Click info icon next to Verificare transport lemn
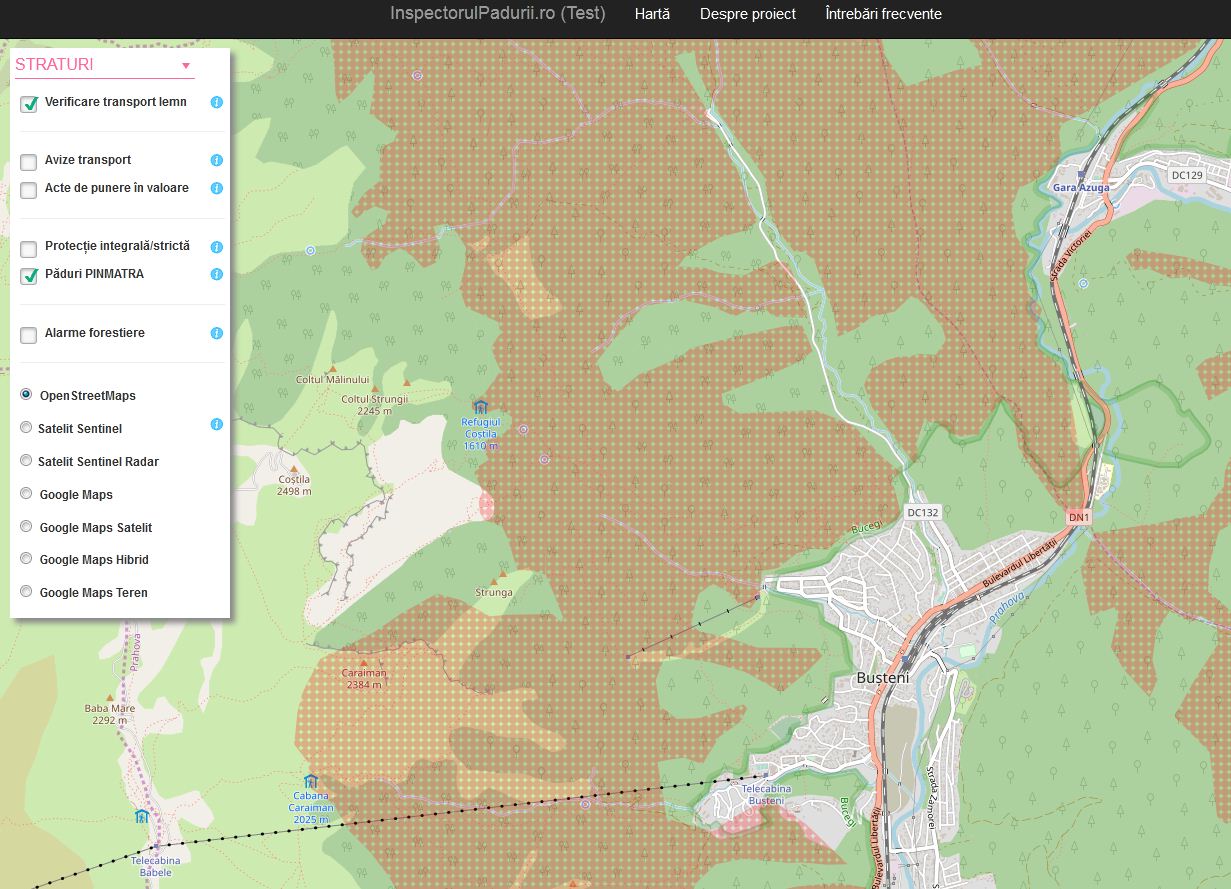 coord(216,102)
